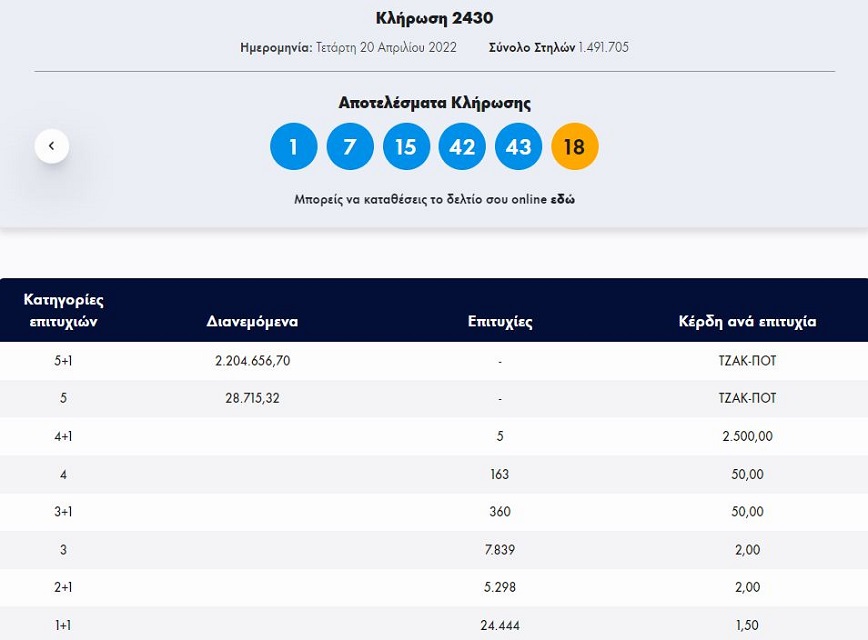
Task: Select the yellow Joker ball 18
Action: 574,147
